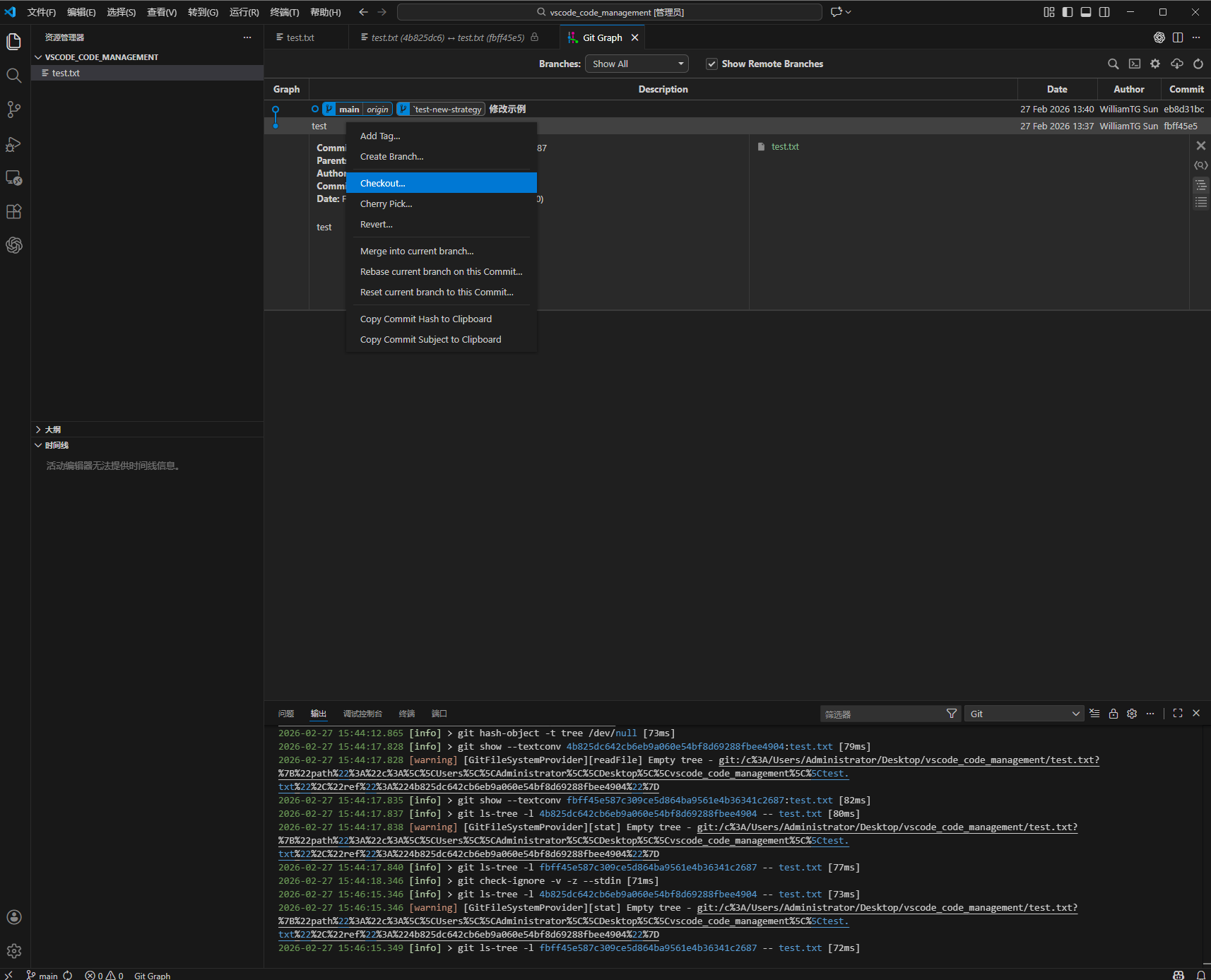Open the Source Control view
1211x980 pixels.
point(14,110)
